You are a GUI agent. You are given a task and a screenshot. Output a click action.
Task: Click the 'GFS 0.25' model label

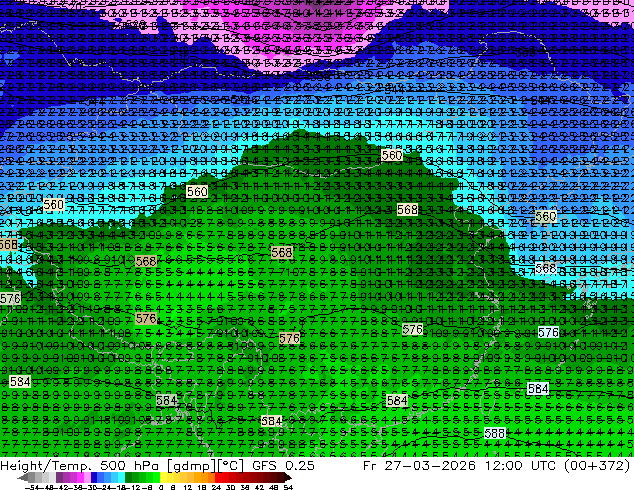(283, 465)
